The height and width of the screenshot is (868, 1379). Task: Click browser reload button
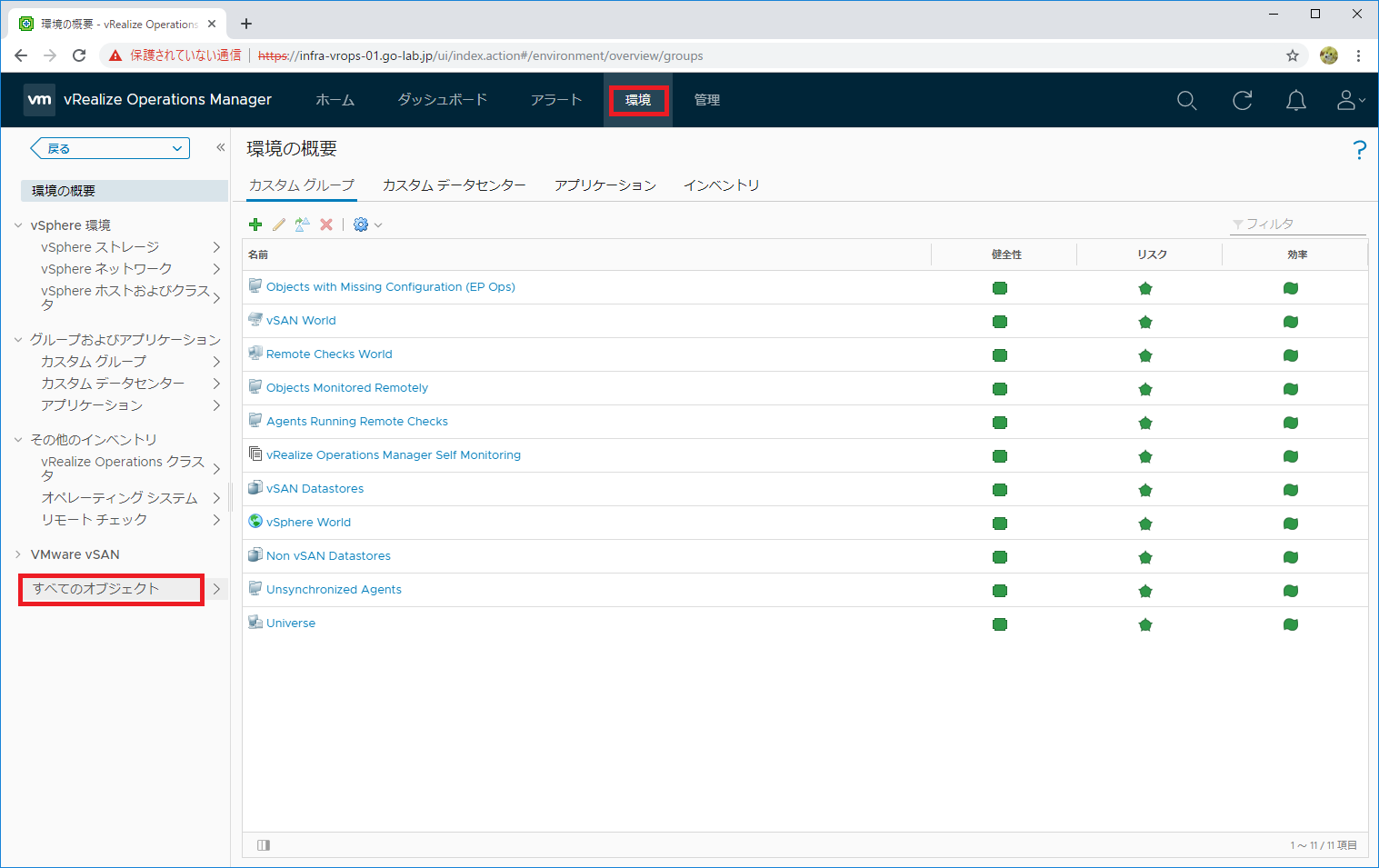(x=79, y=55)
